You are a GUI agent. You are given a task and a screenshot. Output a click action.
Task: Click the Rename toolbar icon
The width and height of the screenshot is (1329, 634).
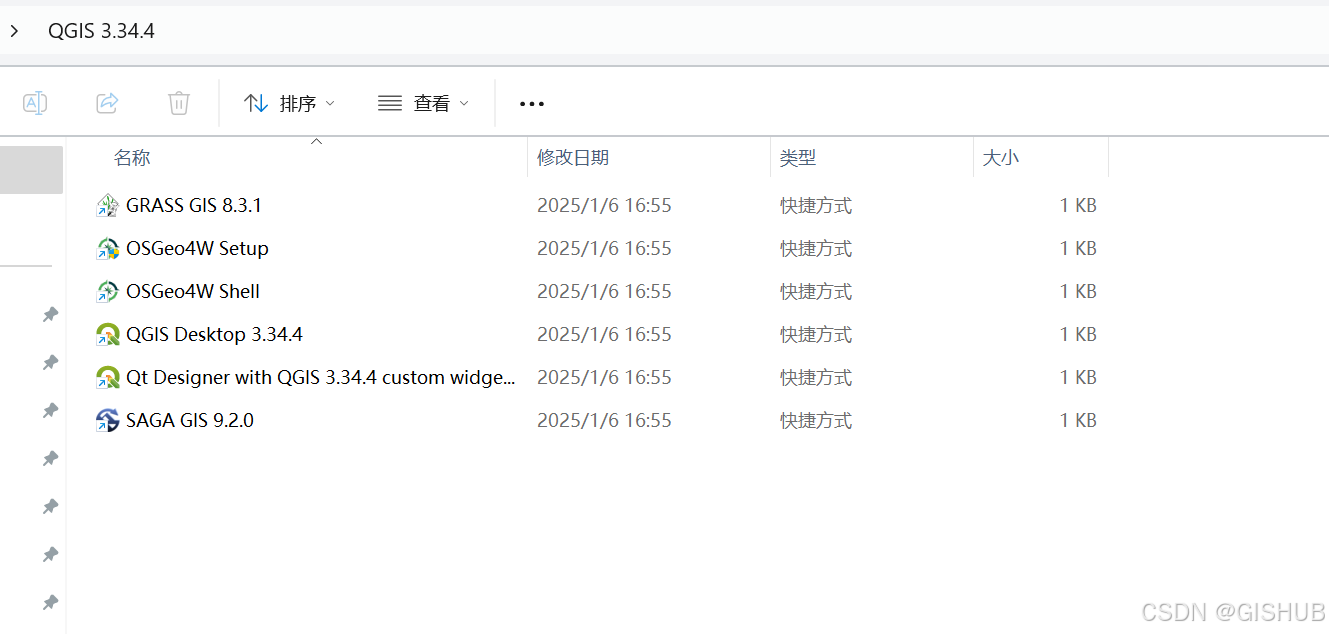35,103
